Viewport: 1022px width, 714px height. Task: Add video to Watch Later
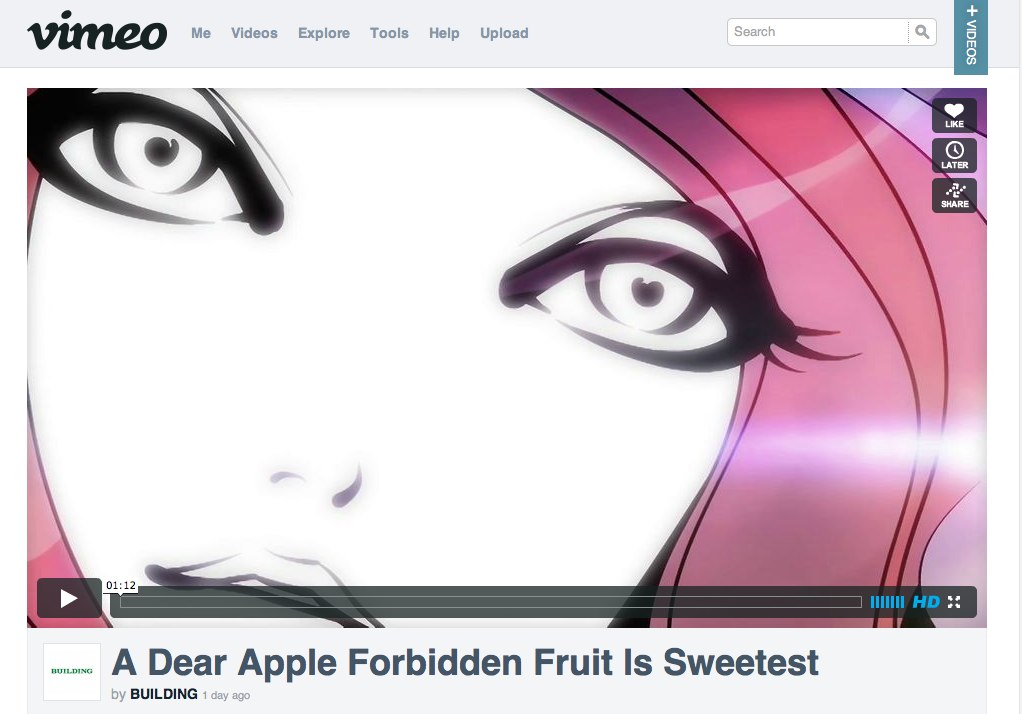(954, 155)
